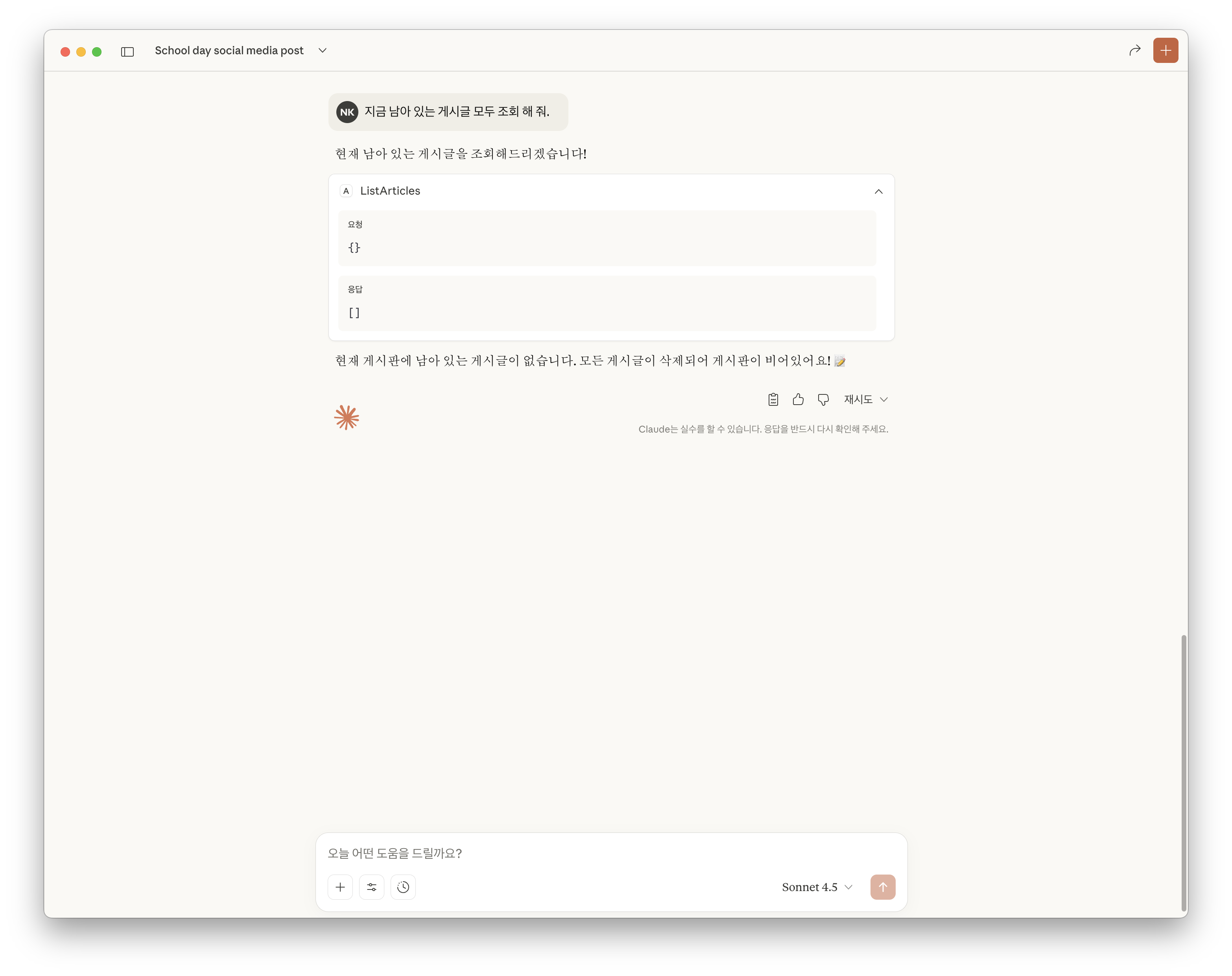Click the NK user avatar
Viewport: 1232px width, 976px height.
pyautogui.click(x=347, y=112)
